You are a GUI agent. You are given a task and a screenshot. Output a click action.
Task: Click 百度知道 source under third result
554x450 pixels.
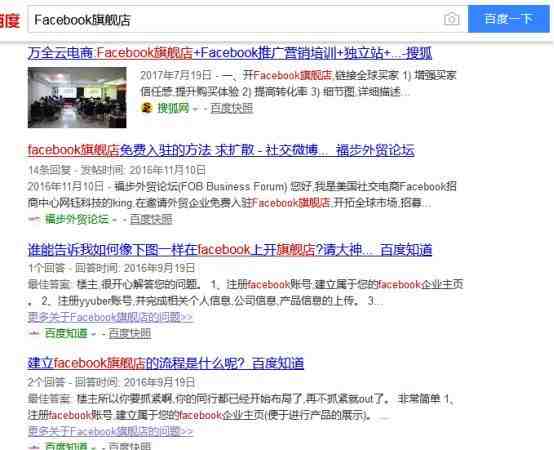[66, 333]
